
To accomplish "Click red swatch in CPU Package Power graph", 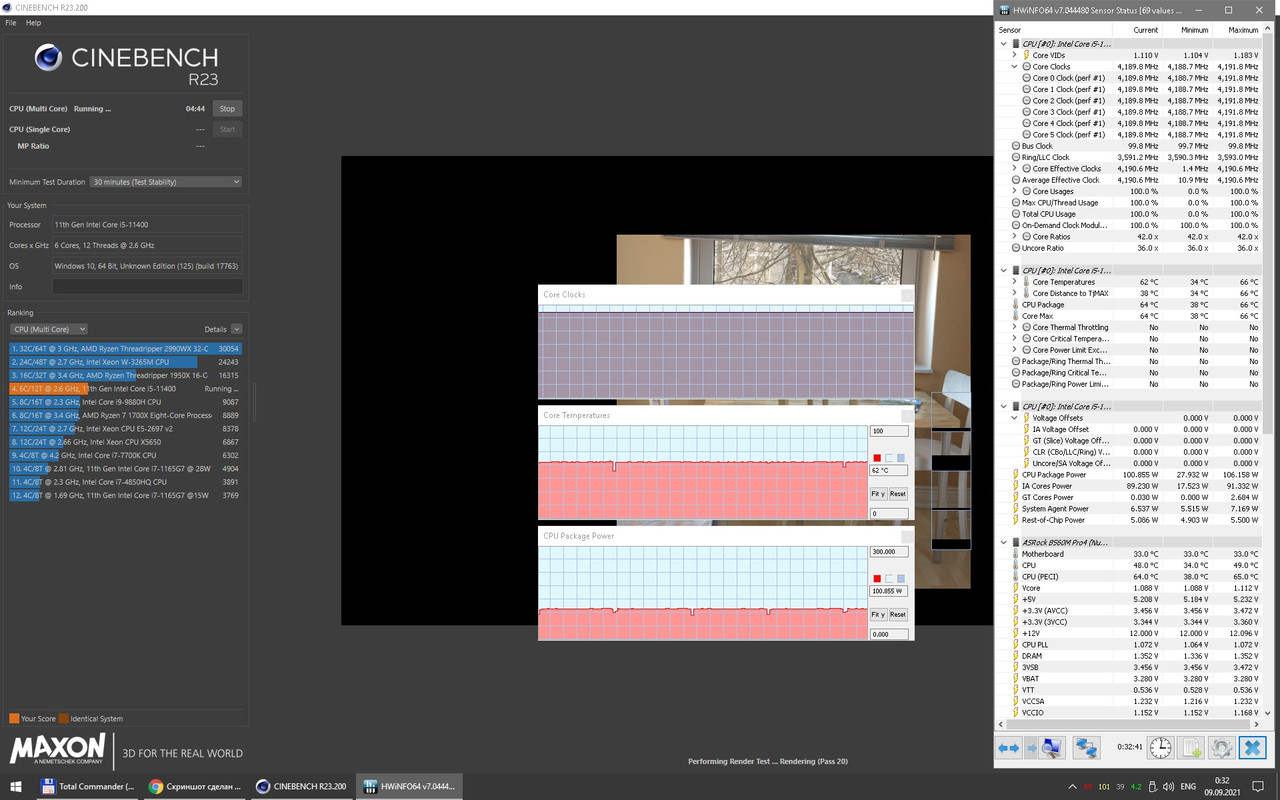I will (877, 578).
